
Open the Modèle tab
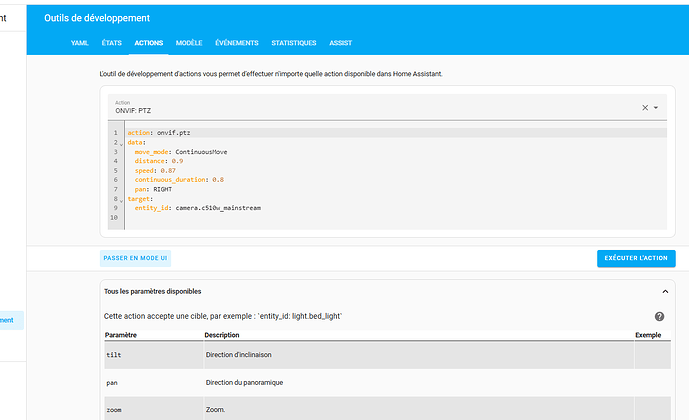click(189, 43)
